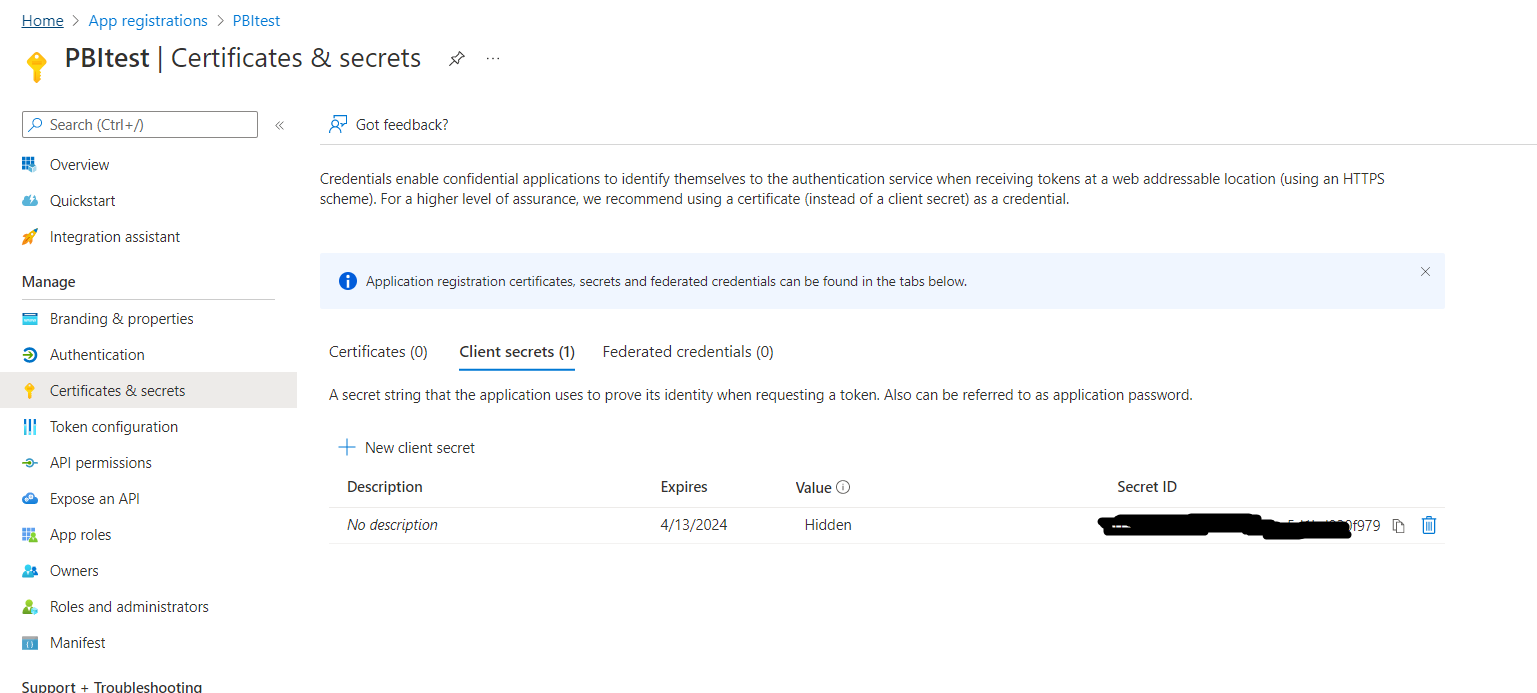Viewport: 1537px width, 693px height.
Task: Select Overview in the sidebar
Action: (x=79, y=164)
